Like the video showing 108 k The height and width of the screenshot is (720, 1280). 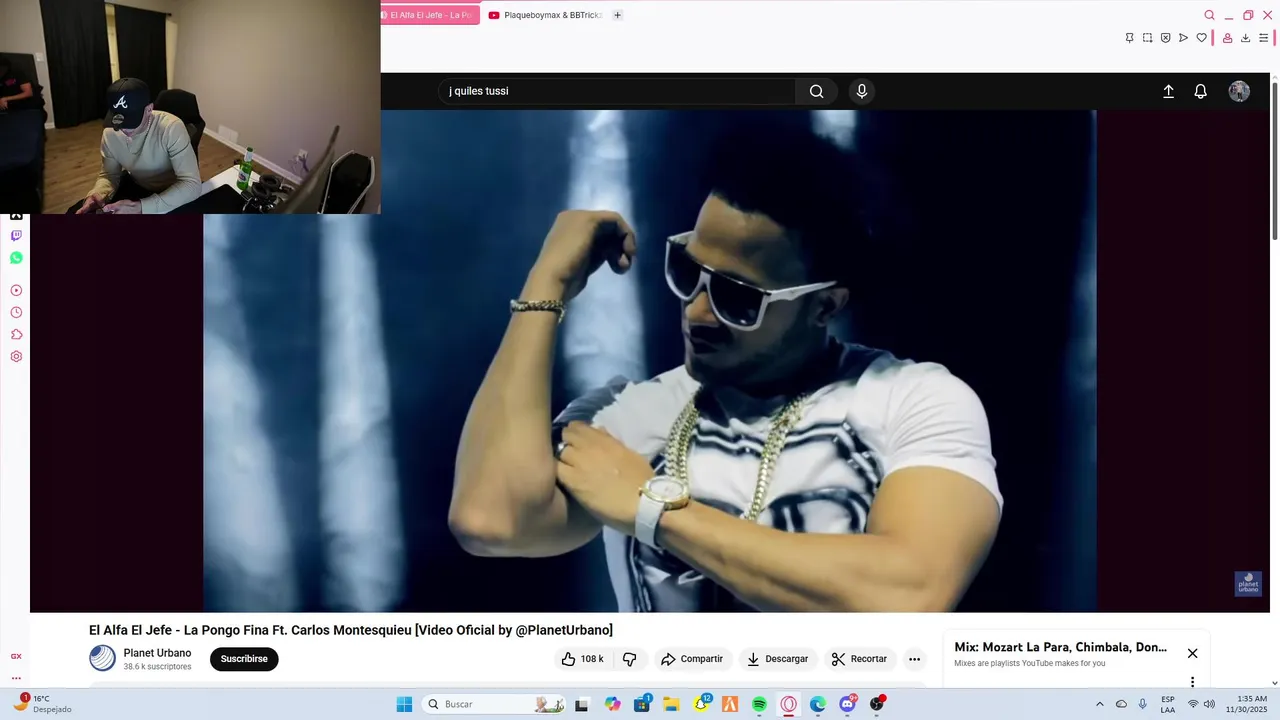[x=582, y=659]
